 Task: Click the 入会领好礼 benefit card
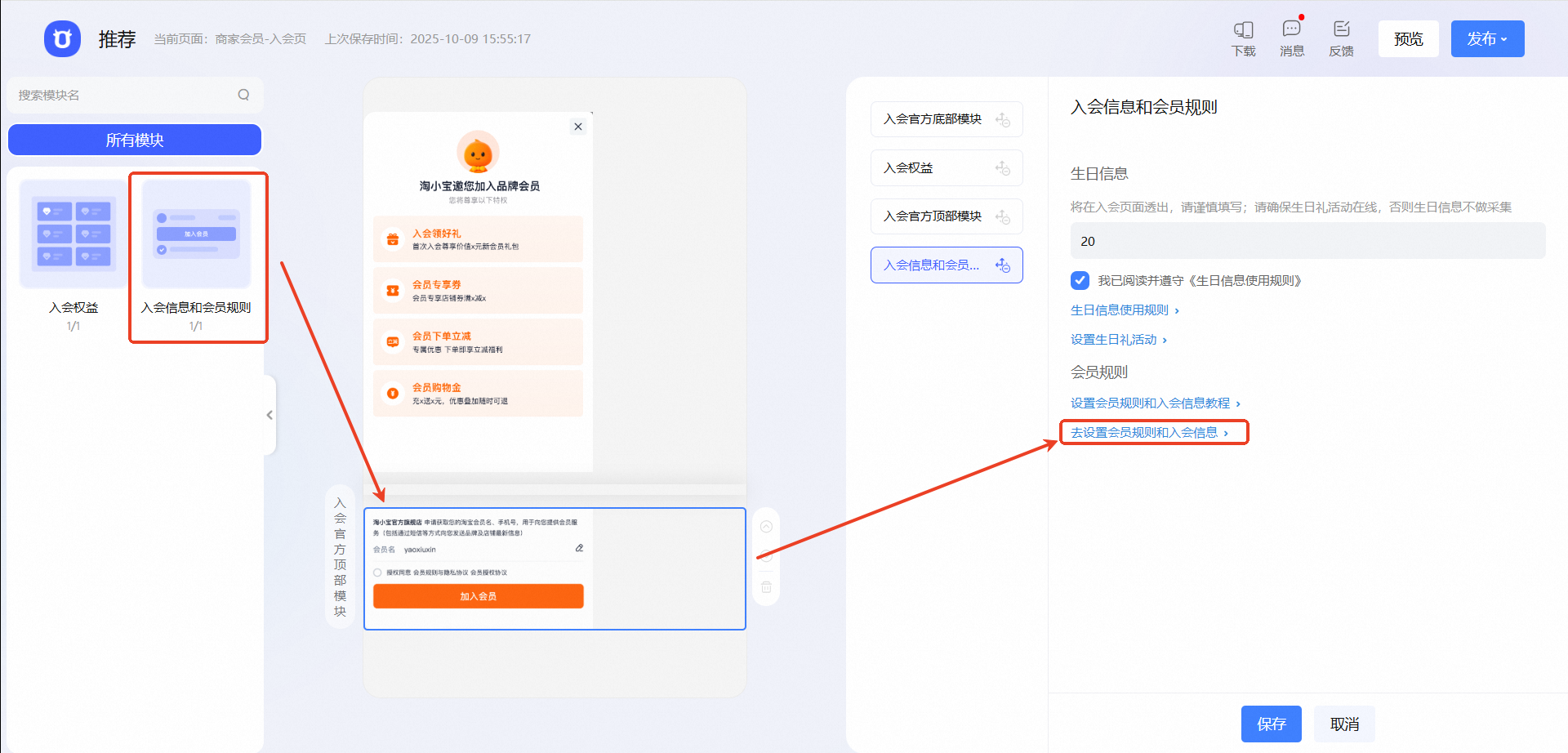click(x=478, y=239)
